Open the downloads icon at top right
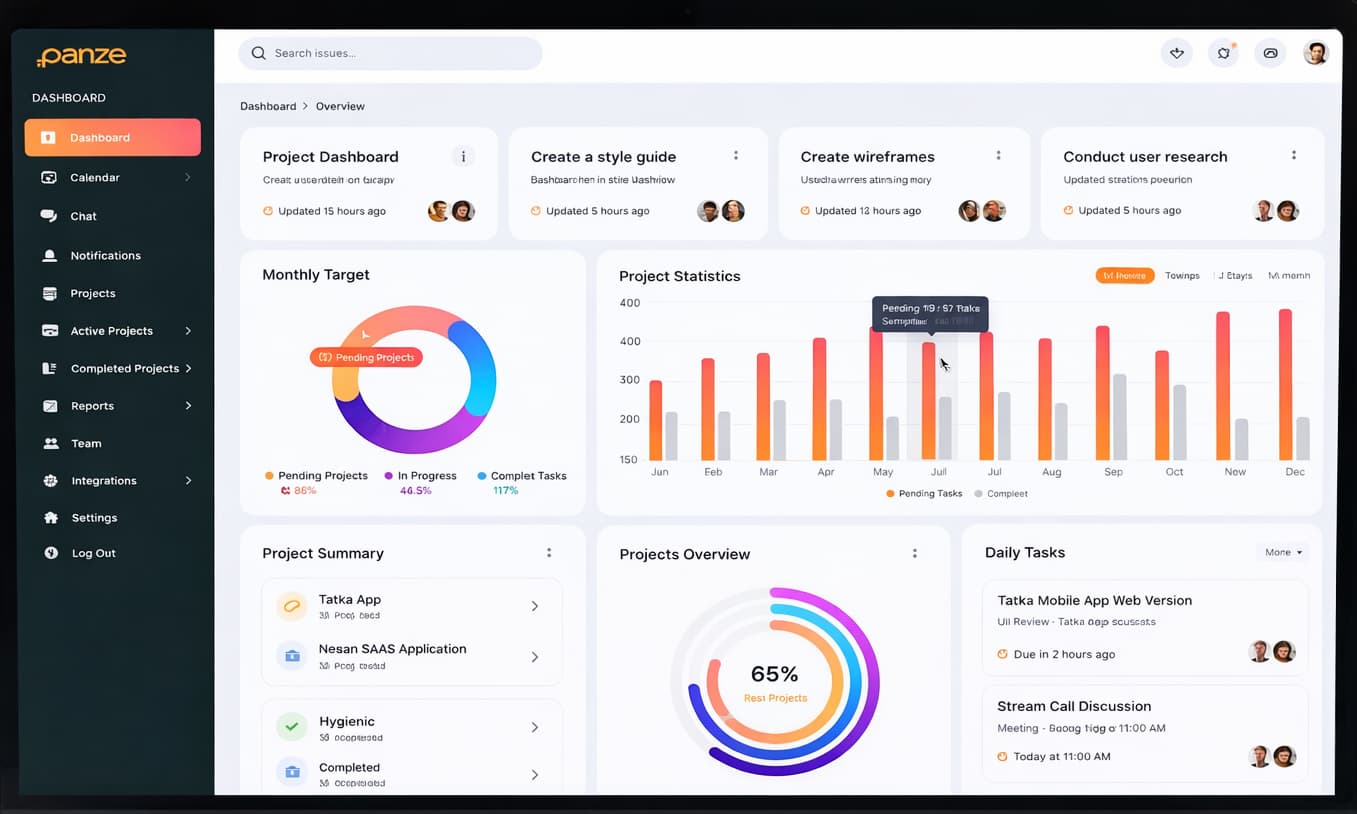Screen dimensions: 1357x814 click(1177, 53)
